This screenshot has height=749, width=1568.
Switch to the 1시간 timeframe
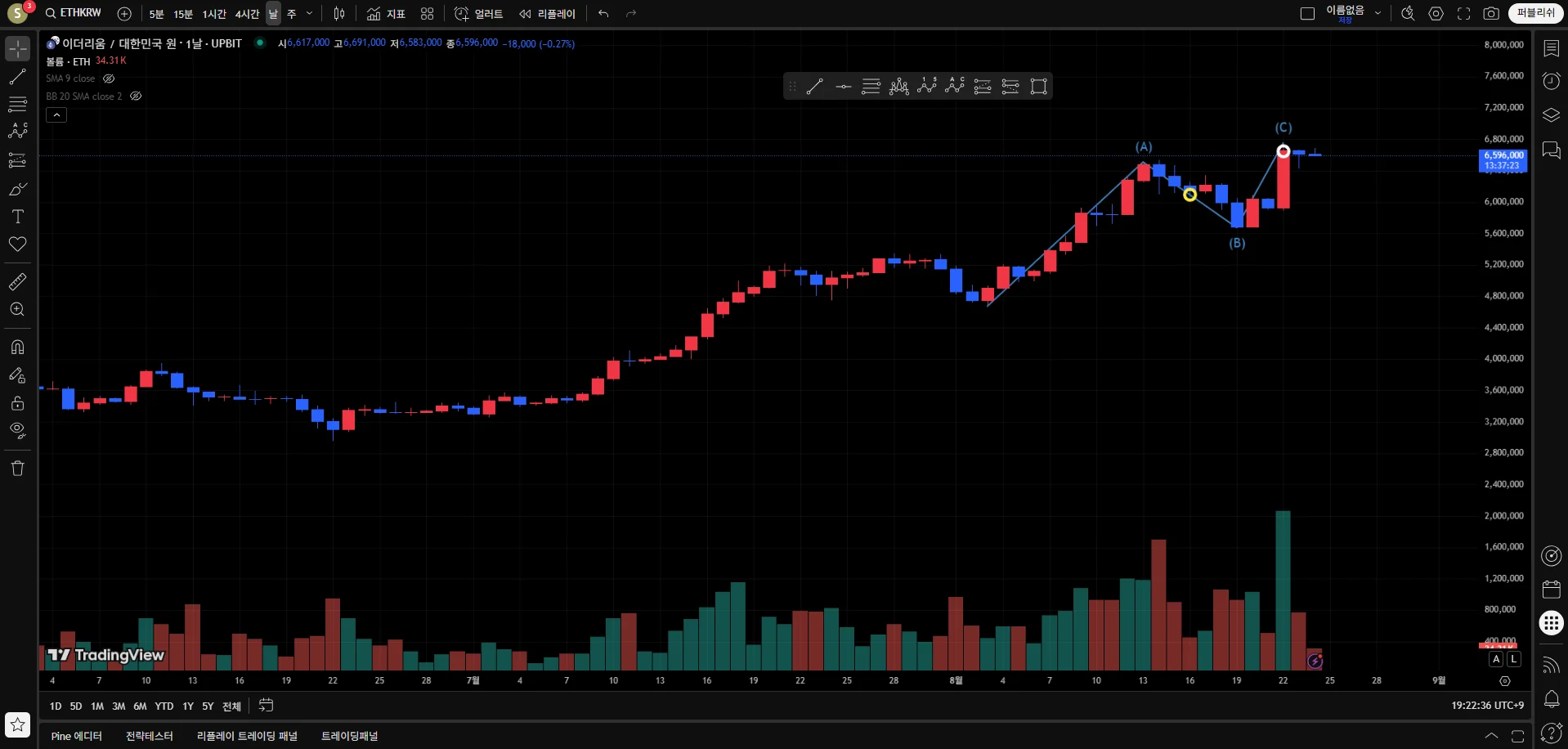(x=214, y=14)
